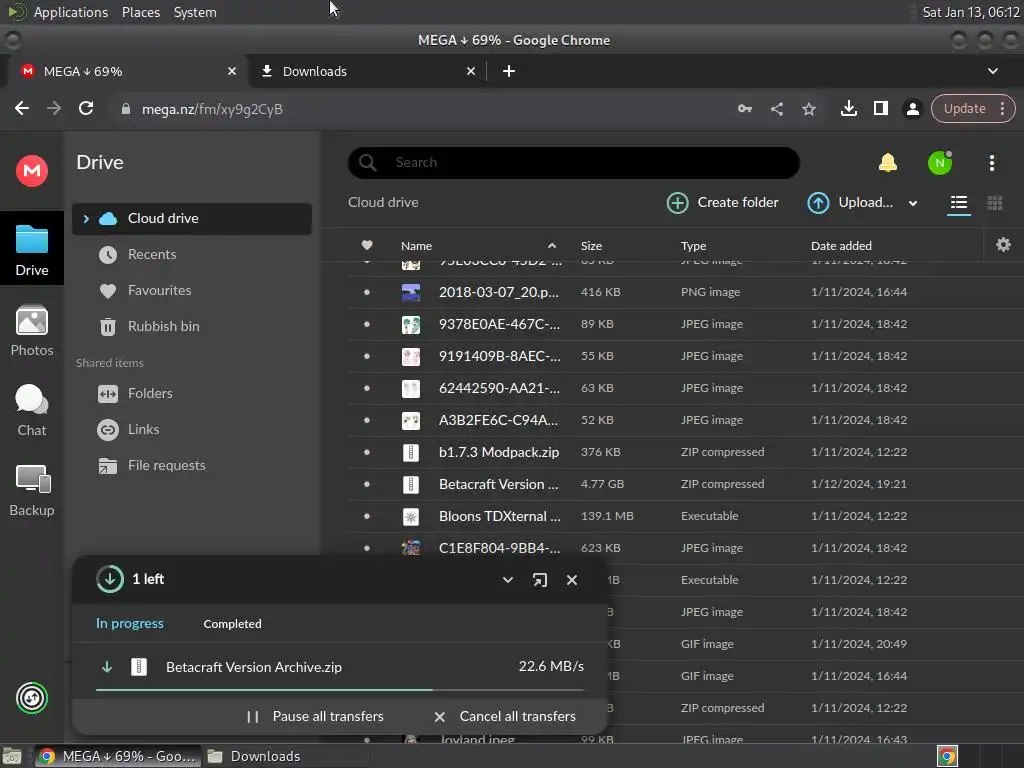Click the 1 left download status icon
This screenshot has width=1024, height=768.
(x=110, y=579)
